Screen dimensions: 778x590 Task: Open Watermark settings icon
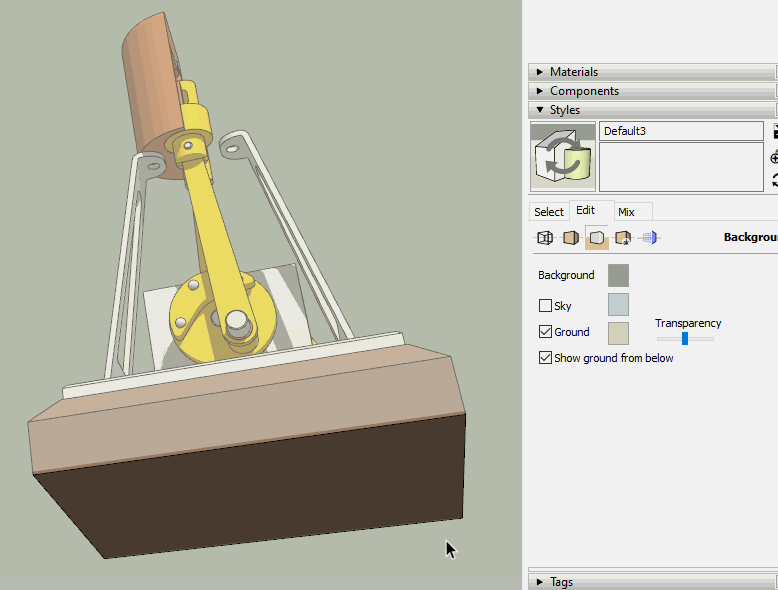click(623, 238)
